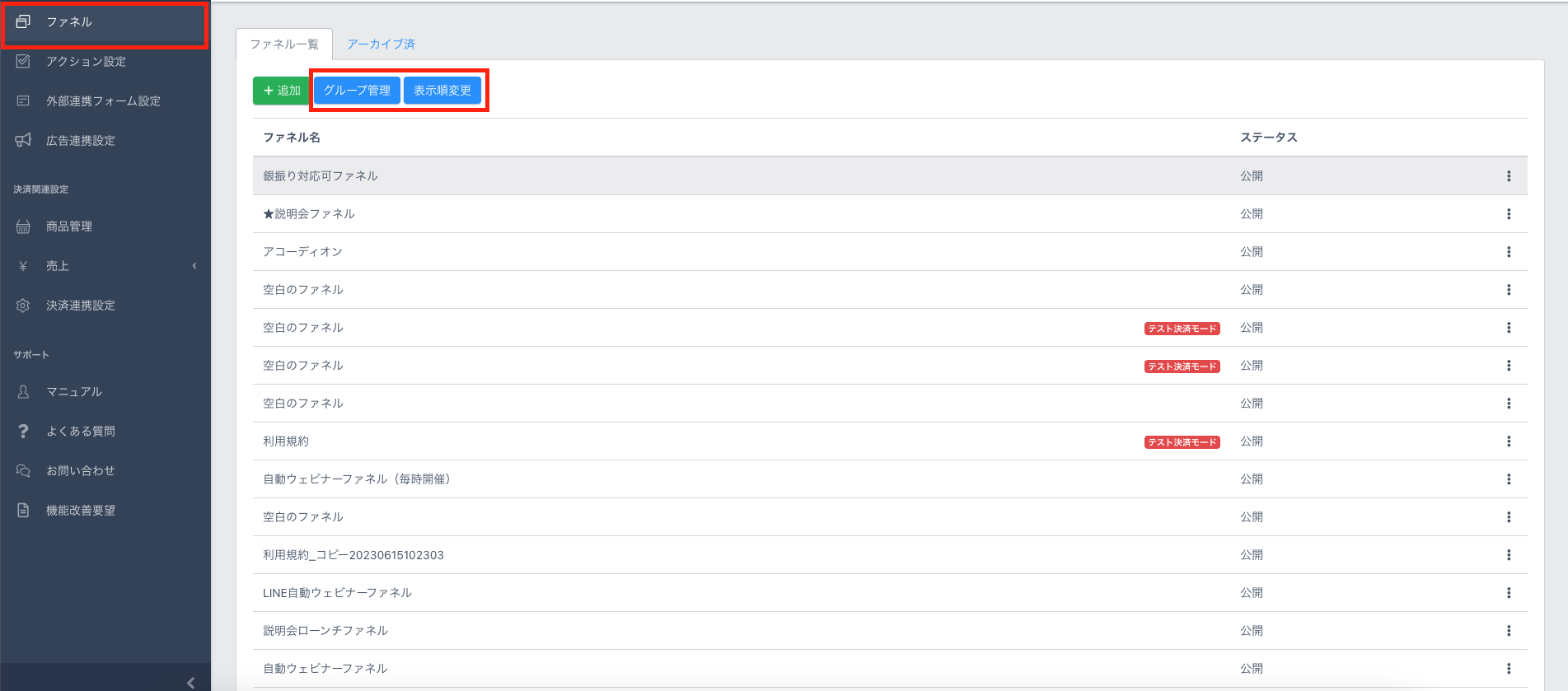This screenshot has width=1568, height=691.
Task: Expand the 売上 sidebar submenu
Action: [x=194, y=266]
